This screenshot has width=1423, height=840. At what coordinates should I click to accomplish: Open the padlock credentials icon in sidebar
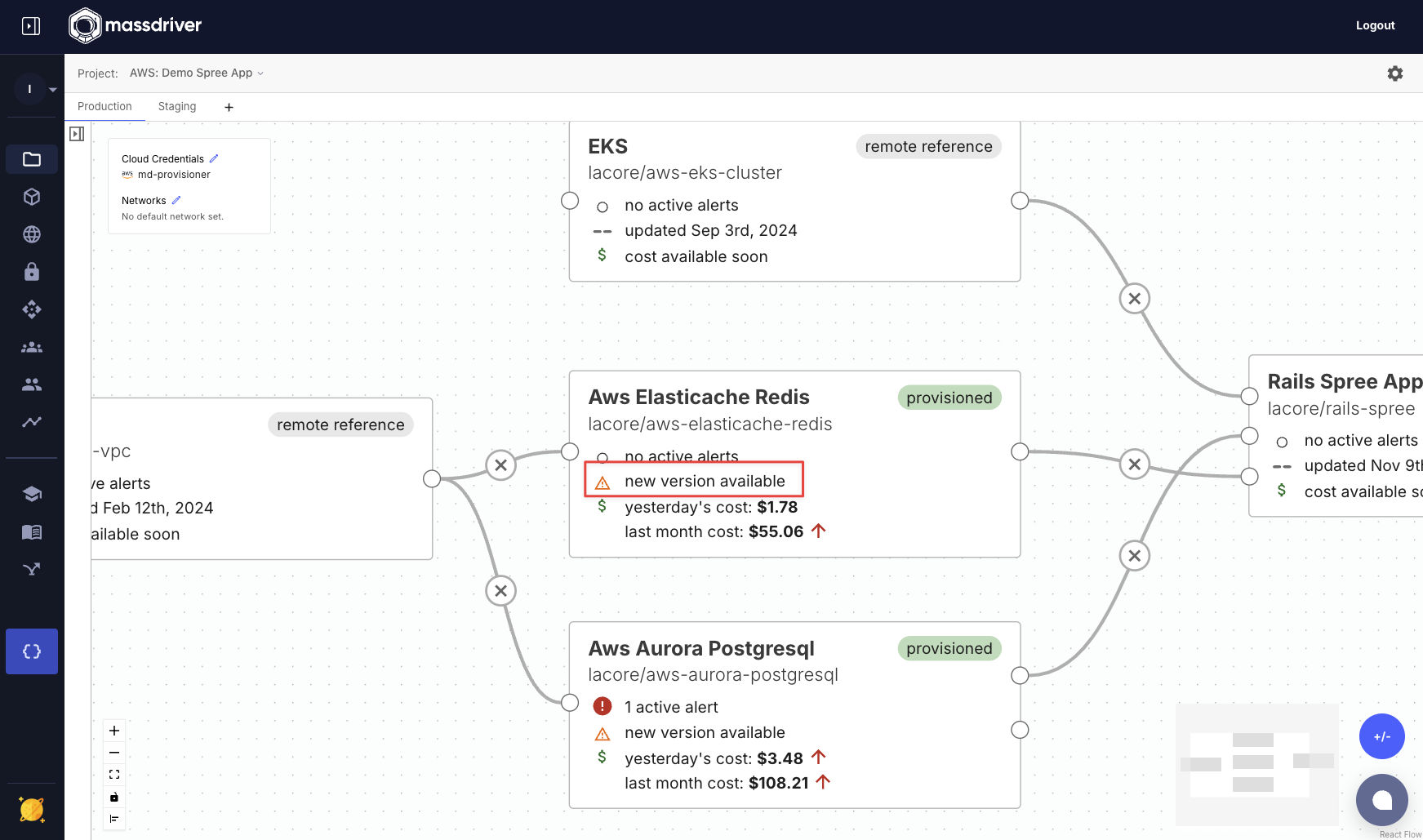[x=32, y=272]
